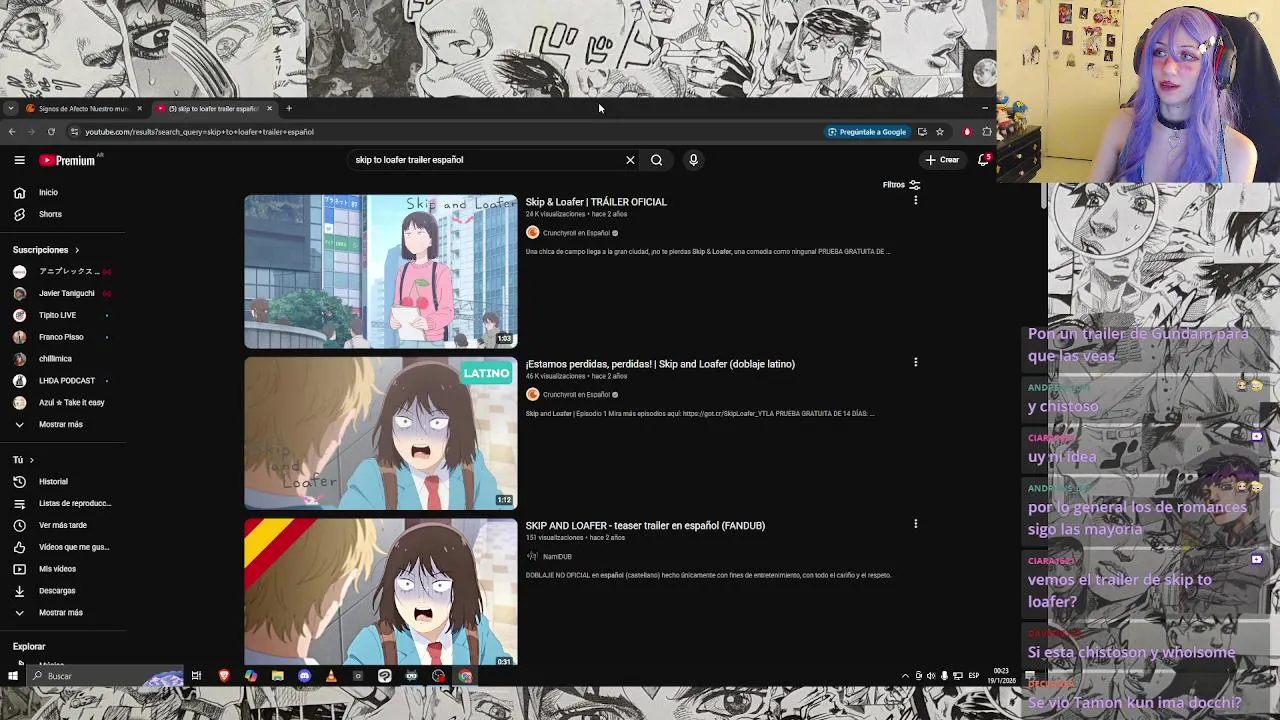Open Discord from the taskbar
The image size is (1280, 720).
304,676
